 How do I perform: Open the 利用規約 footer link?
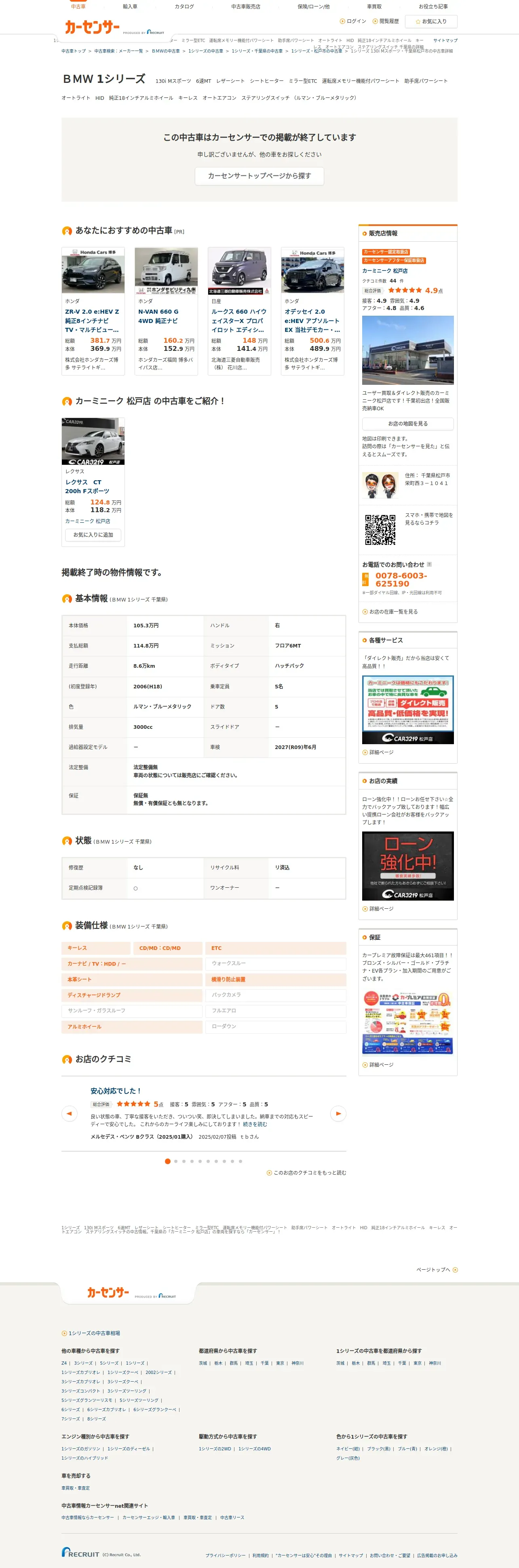[x=260, y=1555]
